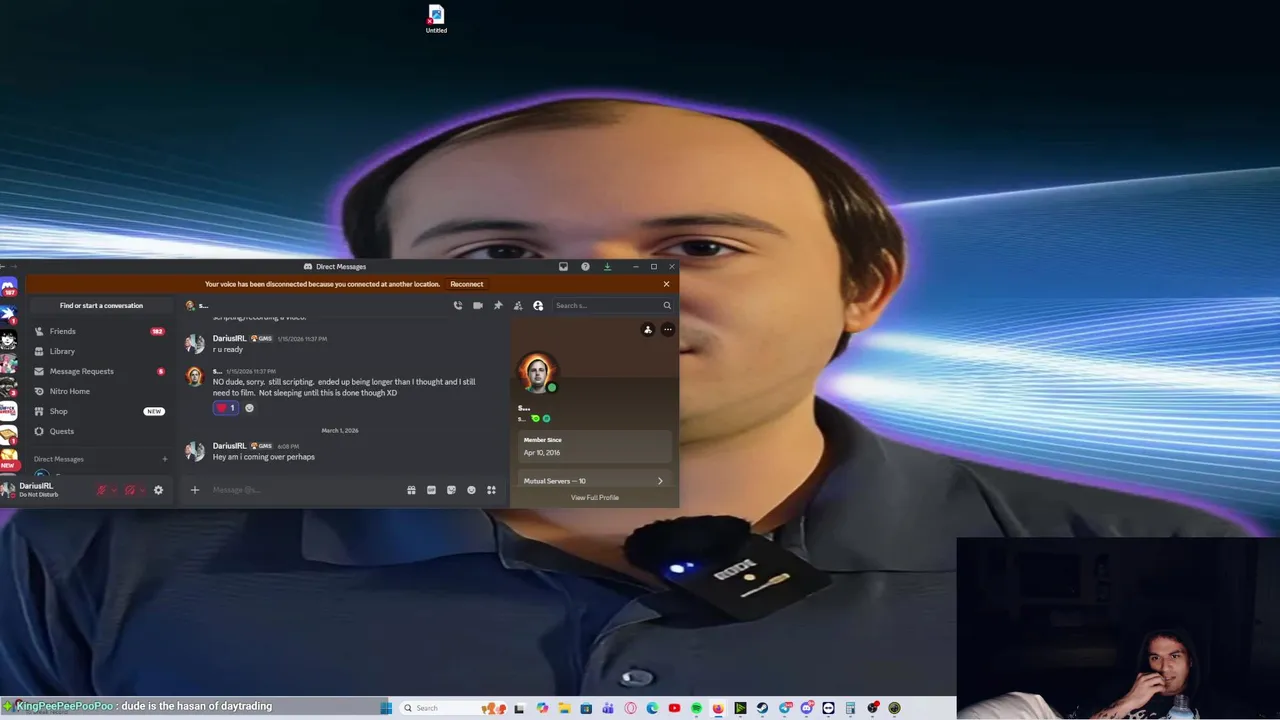Add friends to this DM
This screenshot has width=1280, height=720.
518,306
